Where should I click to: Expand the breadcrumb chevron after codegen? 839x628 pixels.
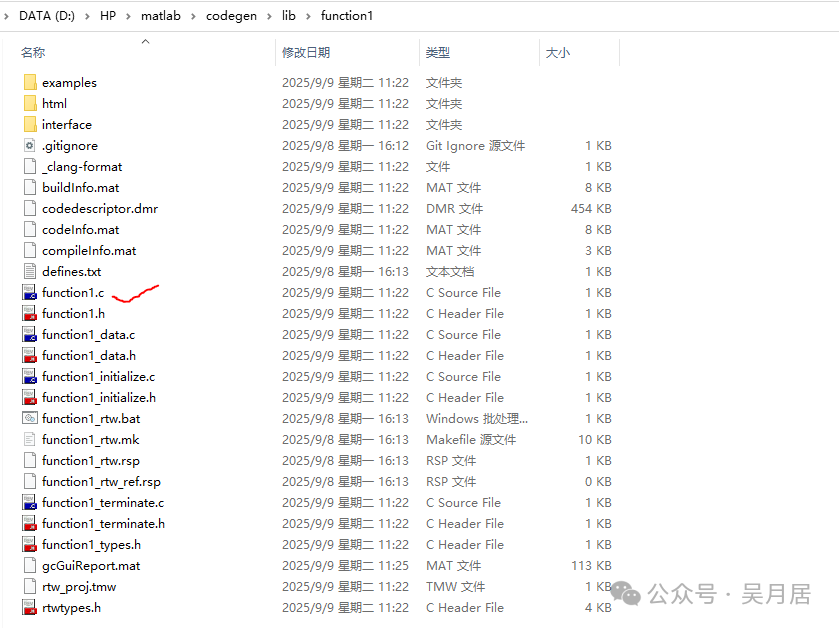pos(269,17)
